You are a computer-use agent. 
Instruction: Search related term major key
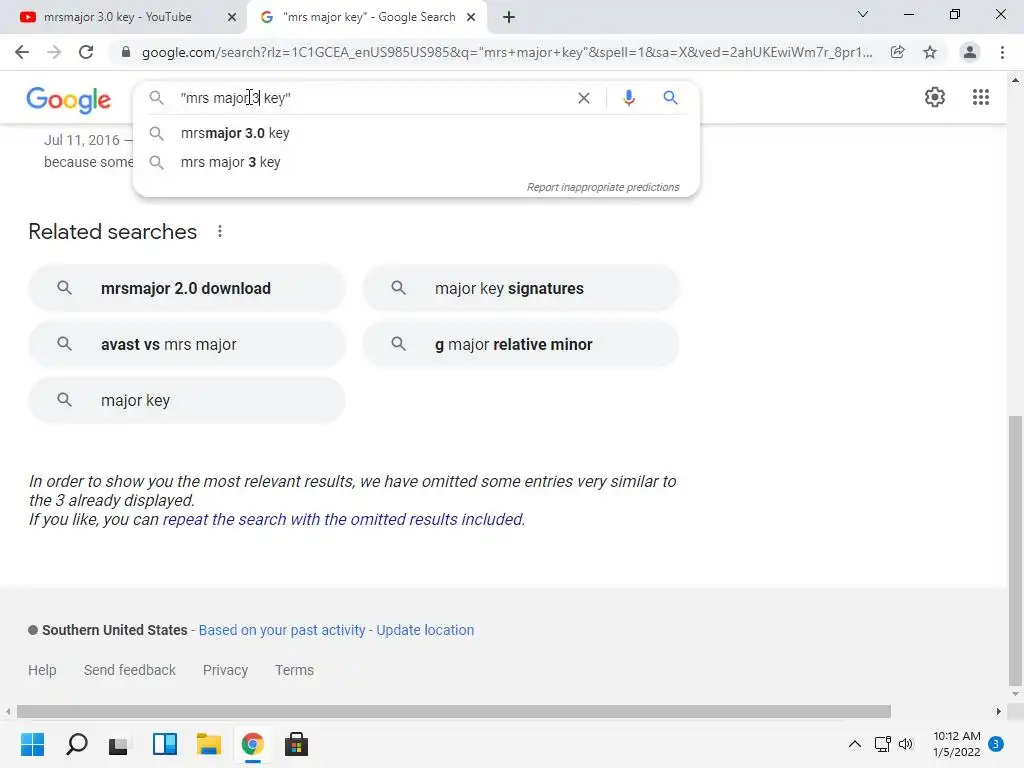click(187, 400)
